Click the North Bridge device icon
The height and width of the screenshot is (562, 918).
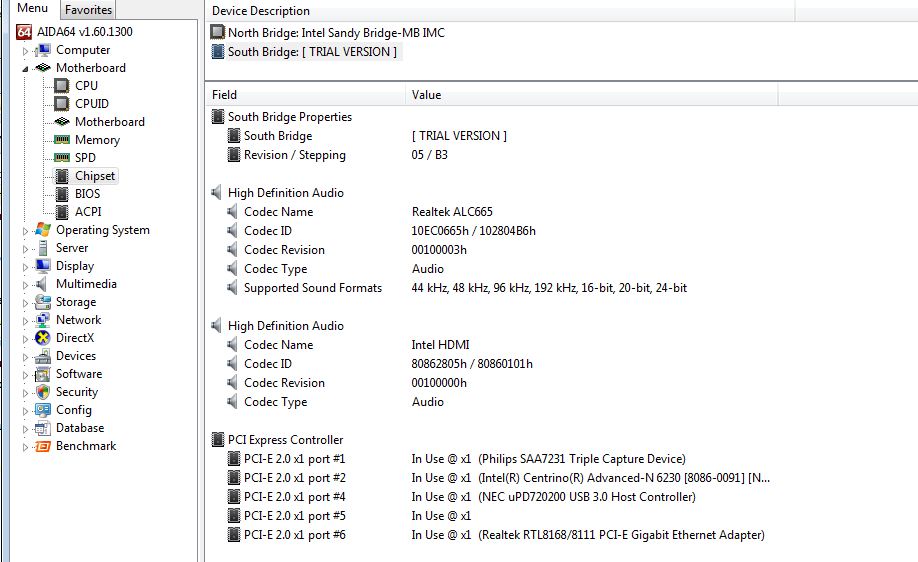coord(217,32)
